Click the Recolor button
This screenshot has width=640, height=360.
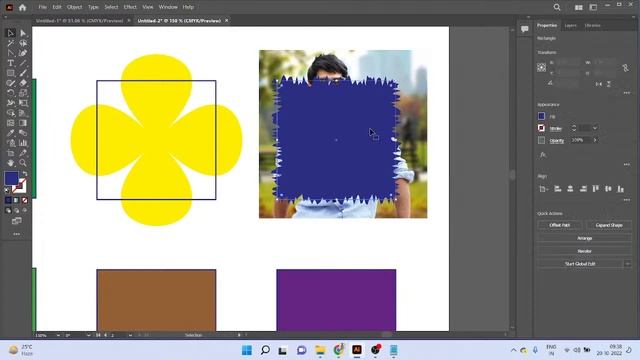(584, 251)
